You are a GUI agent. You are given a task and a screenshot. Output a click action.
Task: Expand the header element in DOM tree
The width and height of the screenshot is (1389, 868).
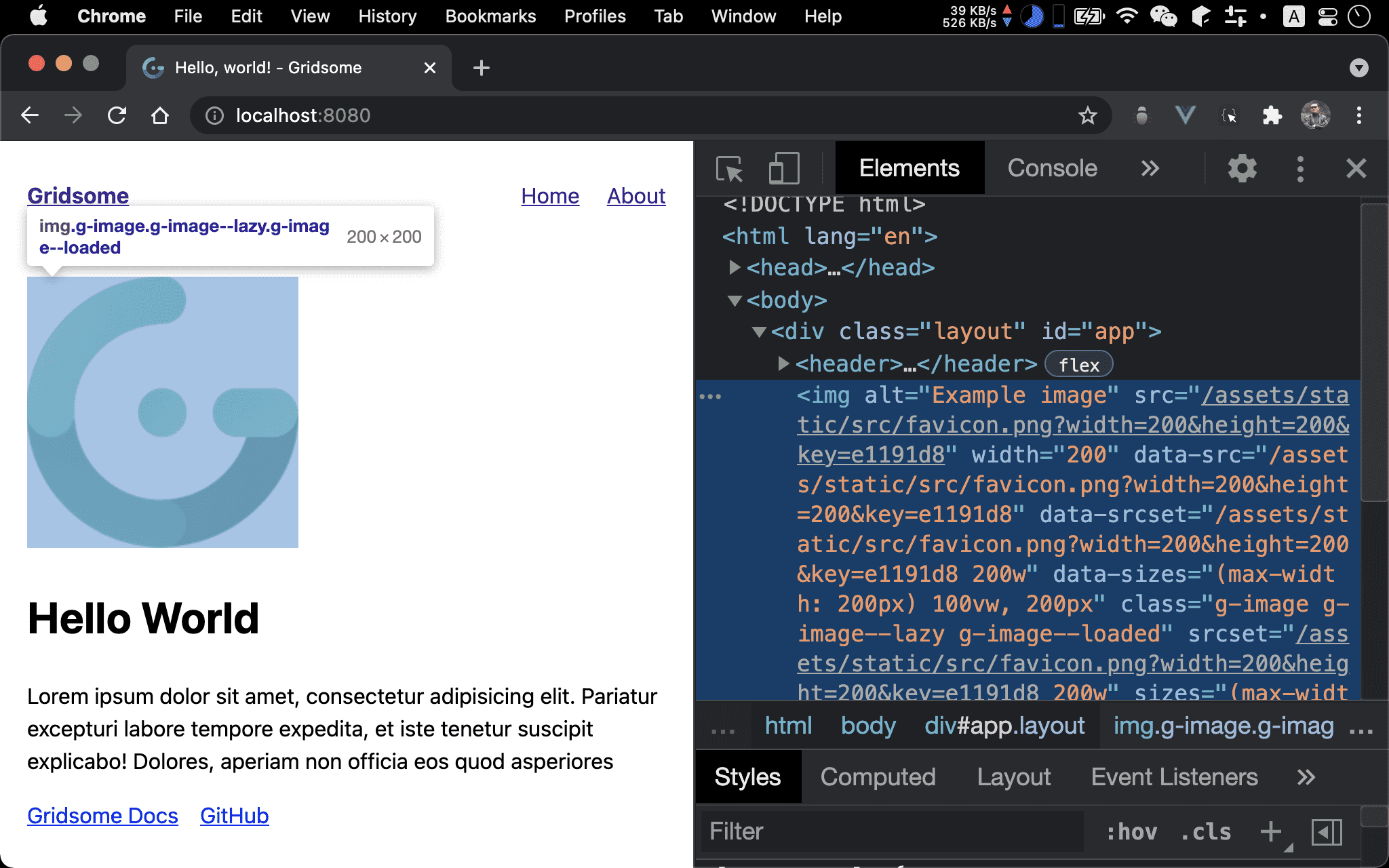pos(781,363)
